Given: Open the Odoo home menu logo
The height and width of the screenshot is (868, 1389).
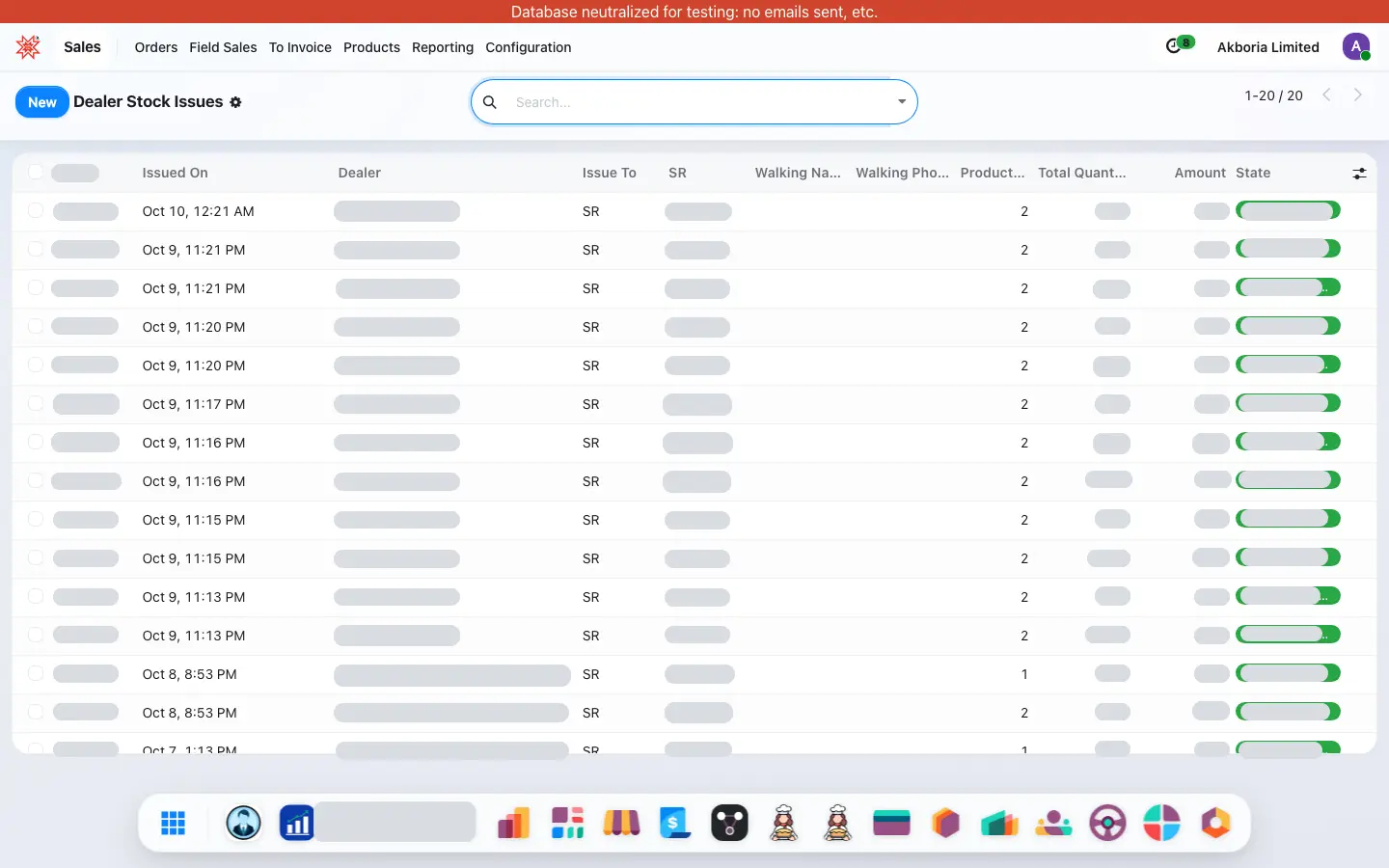Looking at the screenshot, I should click(28, 46).
